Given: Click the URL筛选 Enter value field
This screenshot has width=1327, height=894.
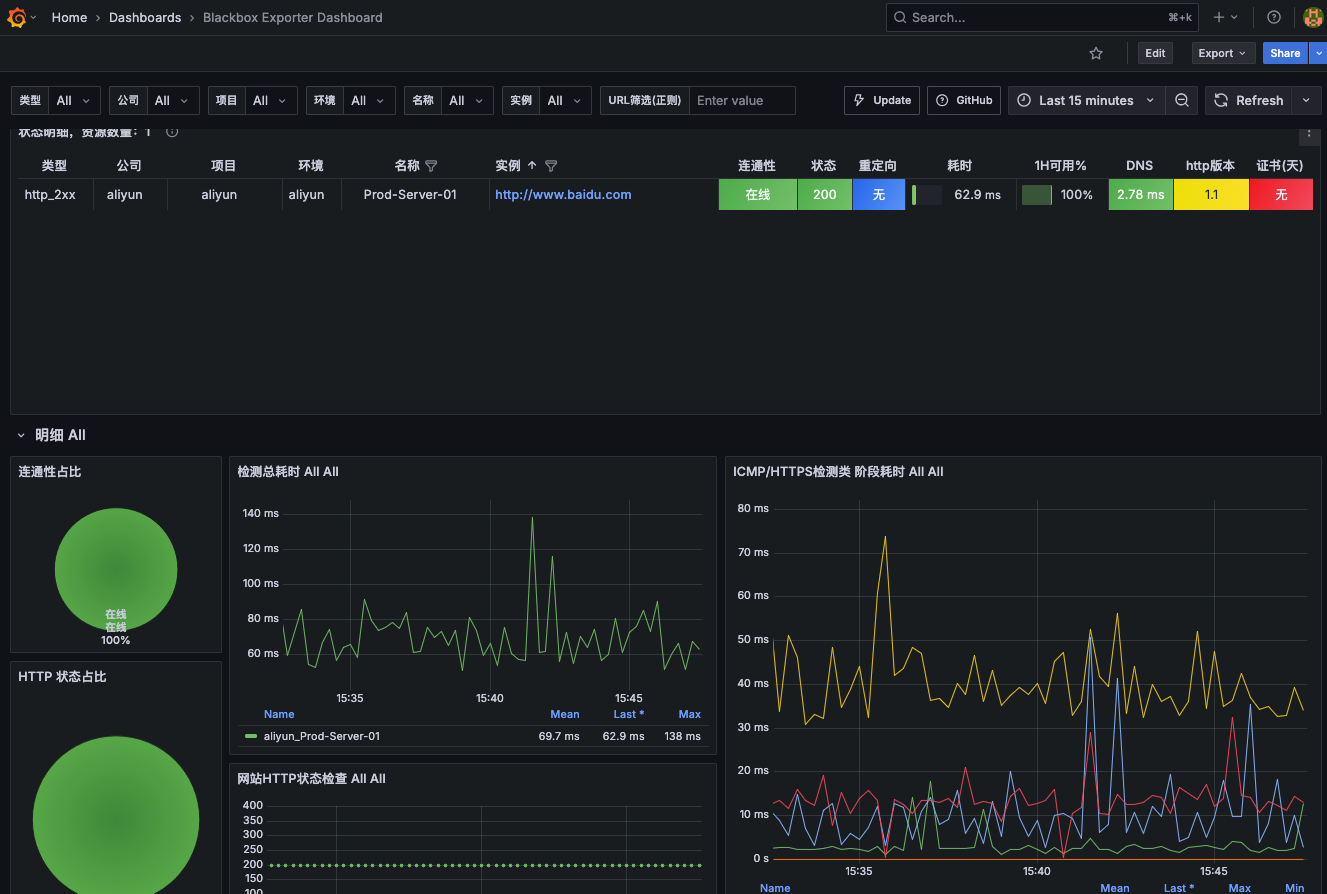Looking at the screenshot, I should tap(742, 100).
